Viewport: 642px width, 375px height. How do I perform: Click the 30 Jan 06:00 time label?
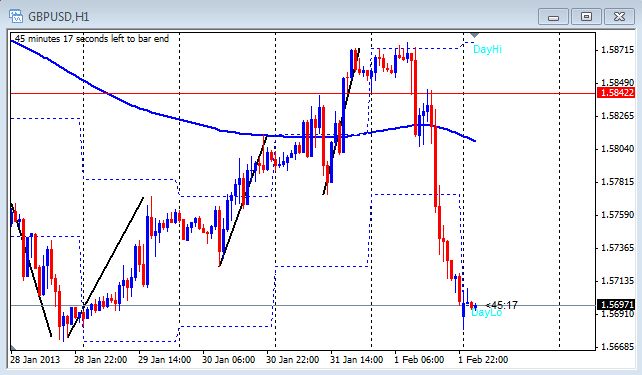(228, 360)
